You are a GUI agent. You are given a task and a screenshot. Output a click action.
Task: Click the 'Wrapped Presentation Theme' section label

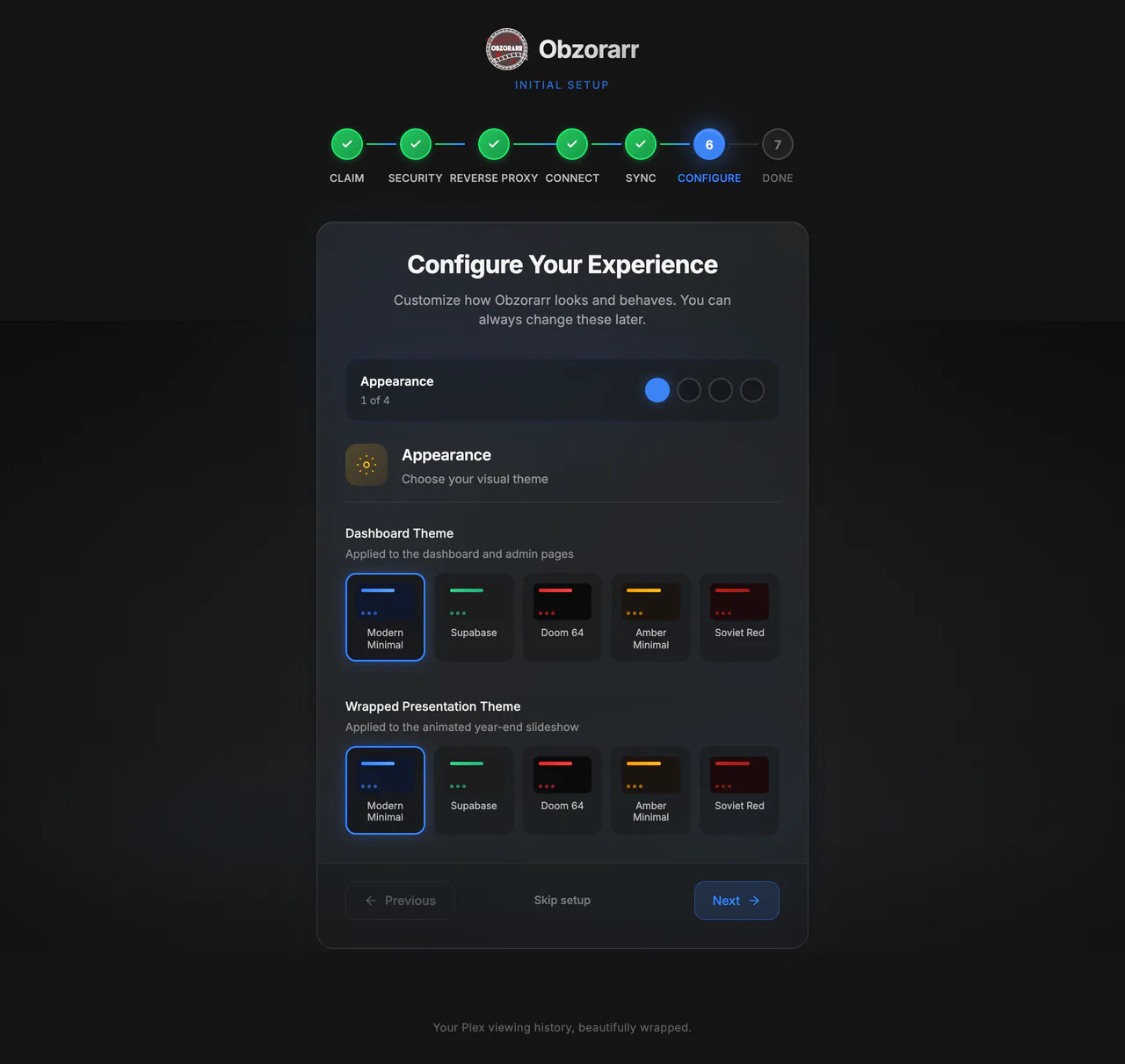click(x=433, y=706)
